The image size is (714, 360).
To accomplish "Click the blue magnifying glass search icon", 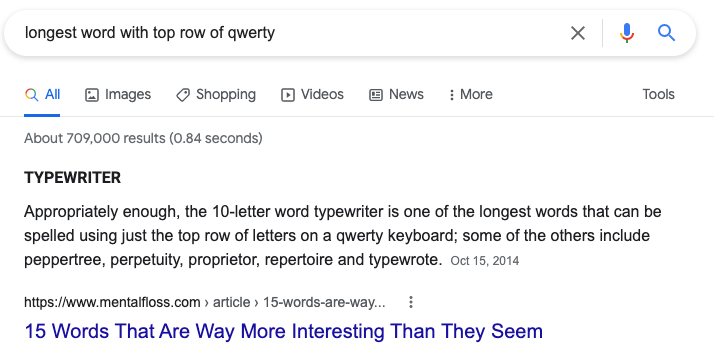I will point(666,33).
